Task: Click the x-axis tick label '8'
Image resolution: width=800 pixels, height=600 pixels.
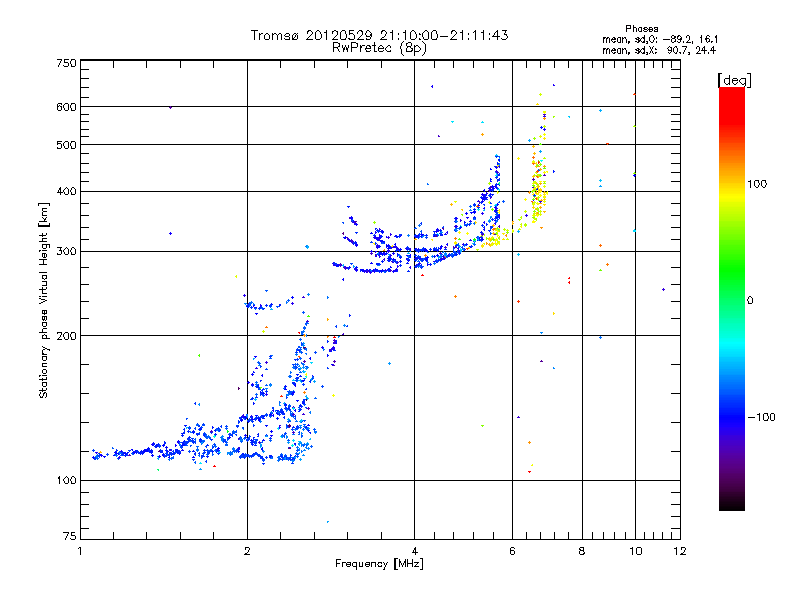Action: tap(582, 551)
